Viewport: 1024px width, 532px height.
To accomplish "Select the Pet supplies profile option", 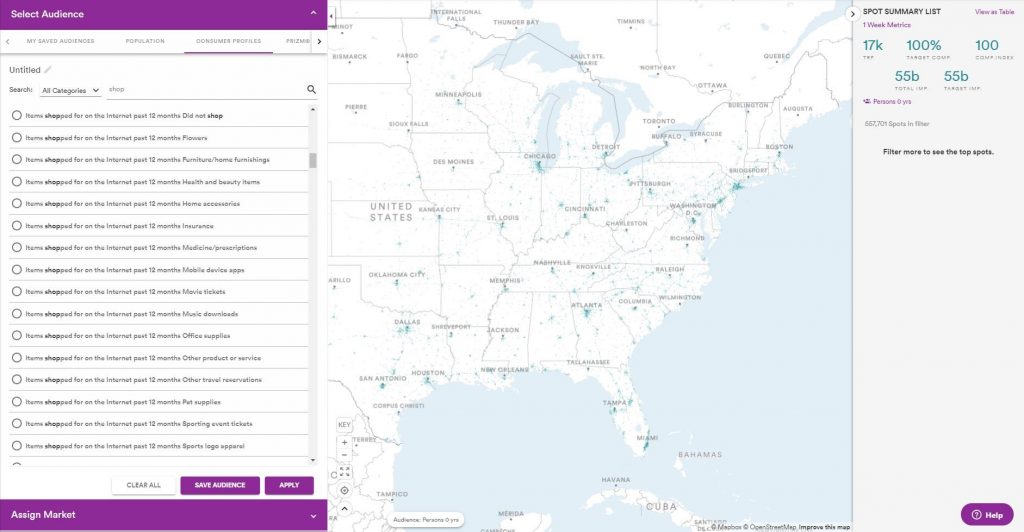I will [17, 402].
